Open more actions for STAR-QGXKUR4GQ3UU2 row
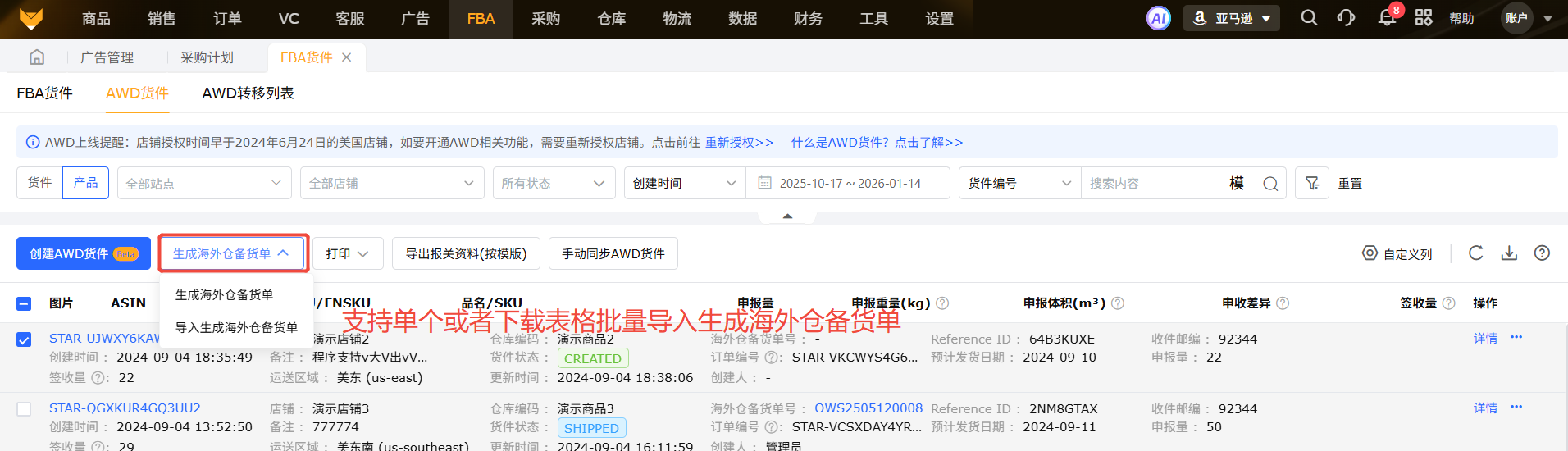Screen dimensions: 1568x451 (1516, 407)
